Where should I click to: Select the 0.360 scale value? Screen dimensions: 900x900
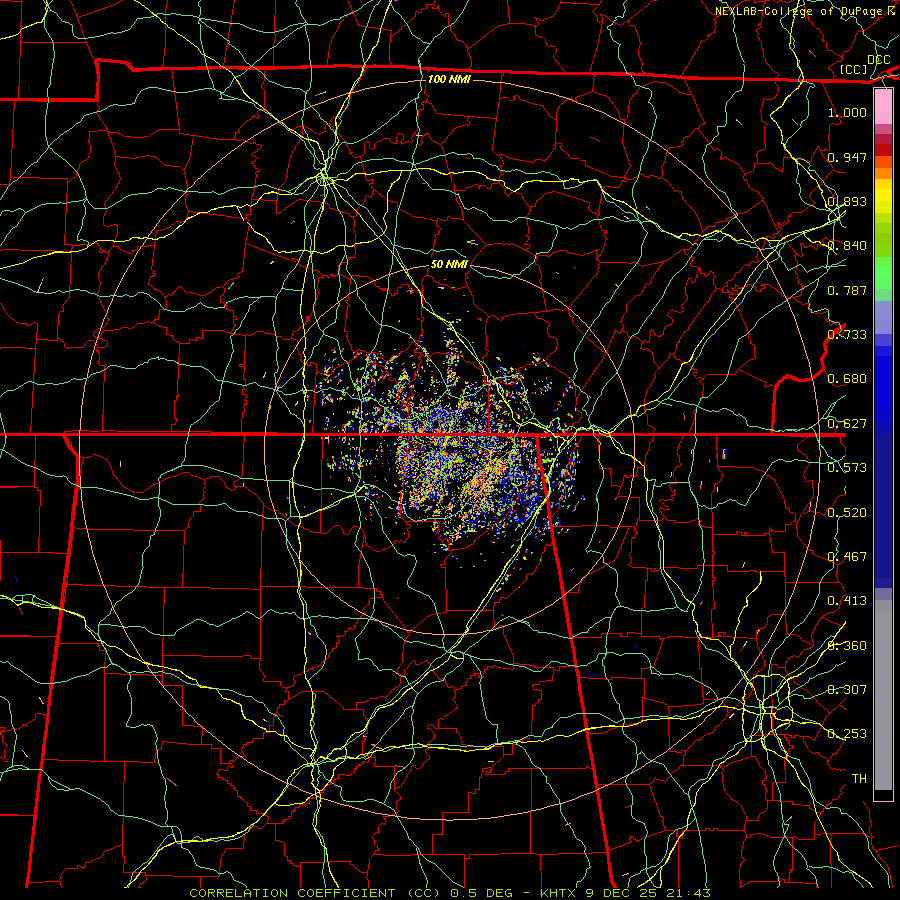coord(847,646)
